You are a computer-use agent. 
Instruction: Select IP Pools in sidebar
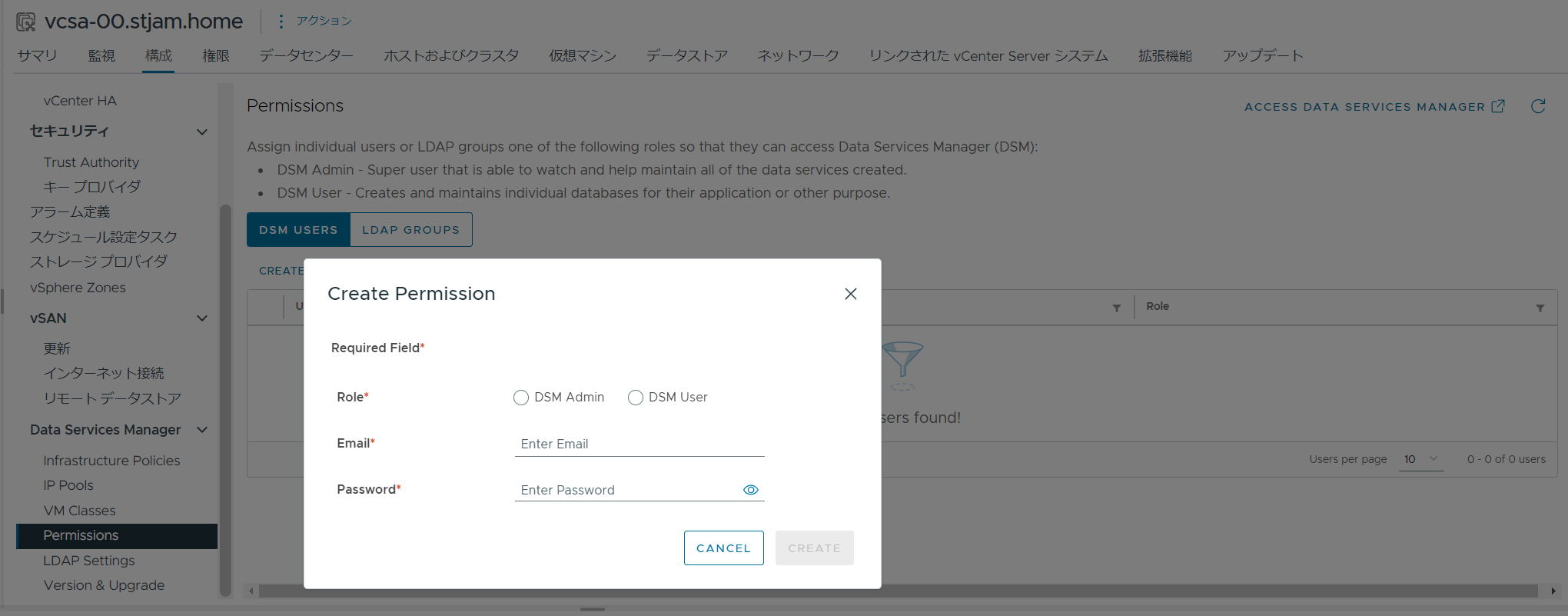pos(68,485)
